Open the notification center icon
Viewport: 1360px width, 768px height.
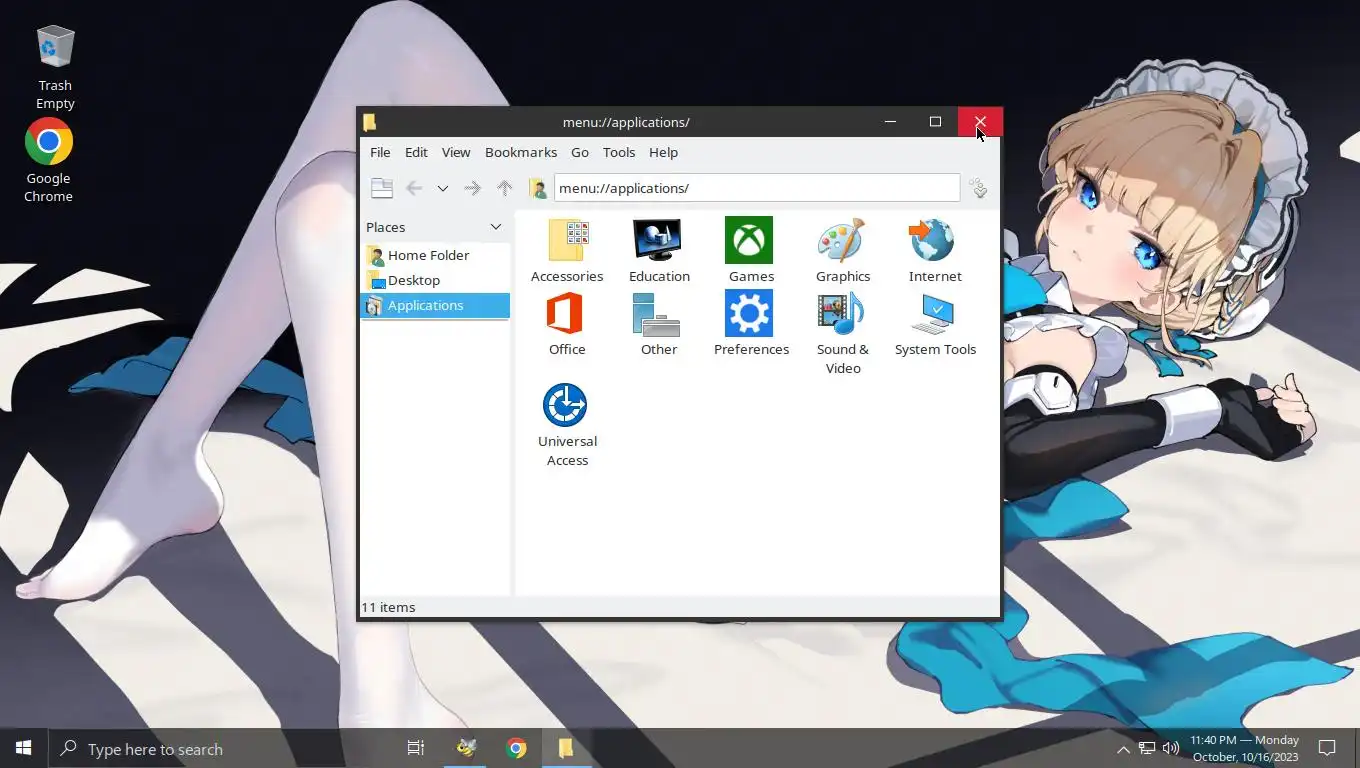(x=1327, y=748)
